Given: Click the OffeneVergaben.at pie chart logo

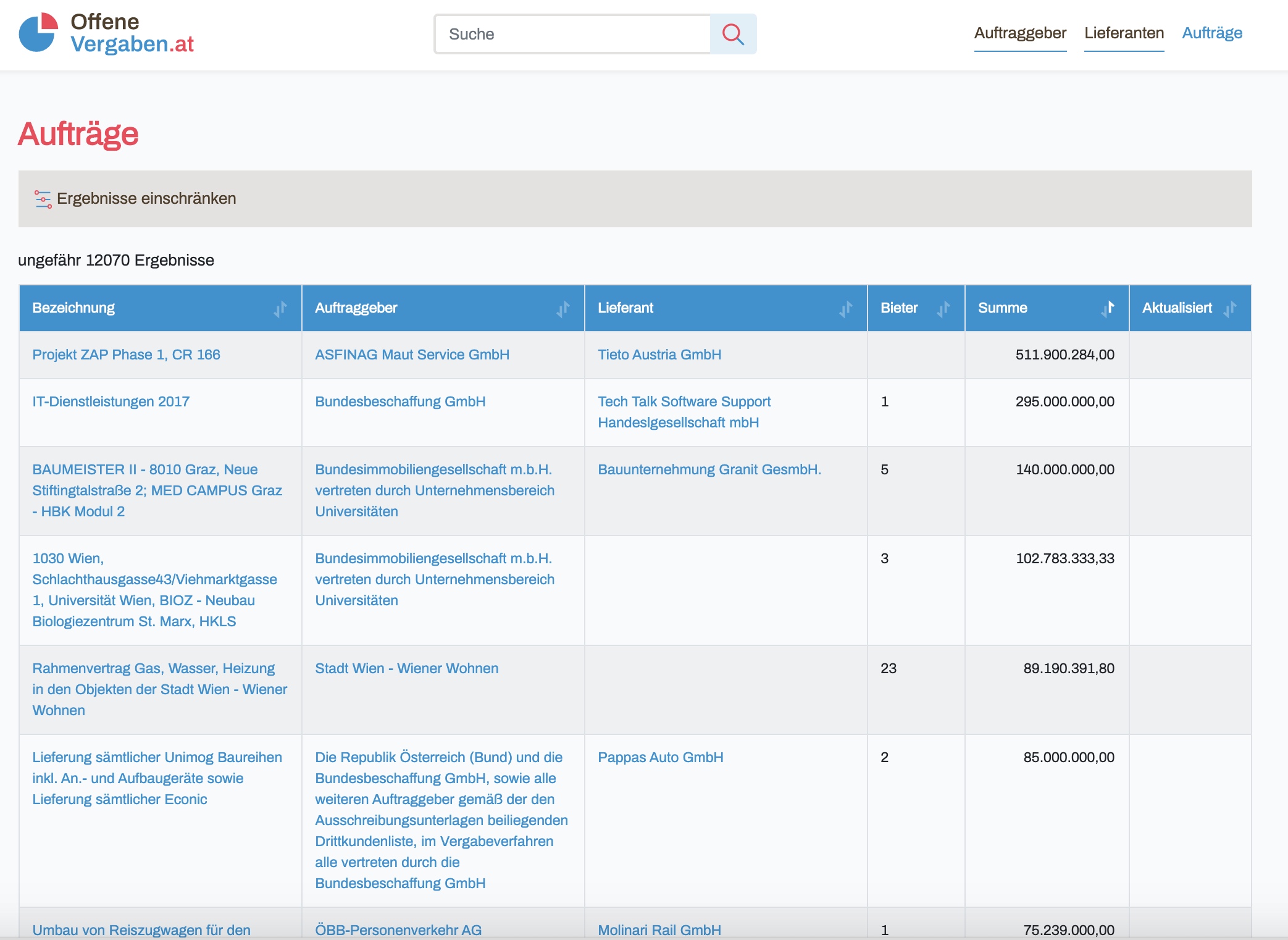Looking at the screenshot, I should [38, 32].
